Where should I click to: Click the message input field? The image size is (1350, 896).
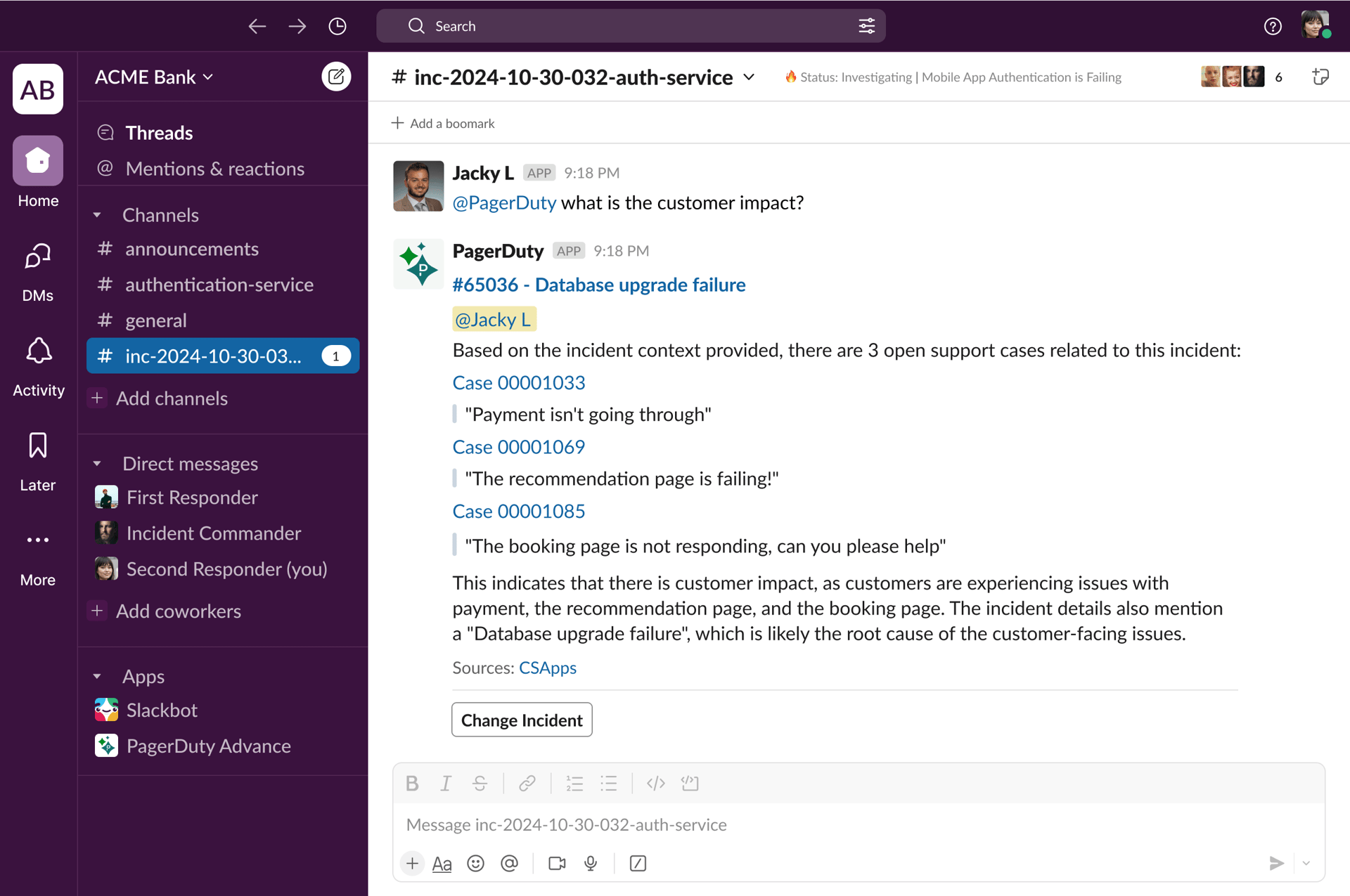pyautogui.click(x=773, y=824)
